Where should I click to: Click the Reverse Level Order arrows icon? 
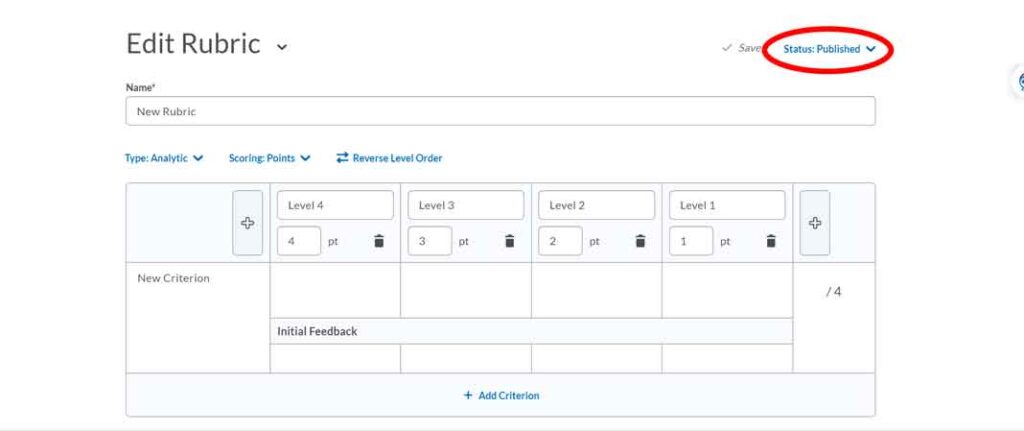click(342, 158)
